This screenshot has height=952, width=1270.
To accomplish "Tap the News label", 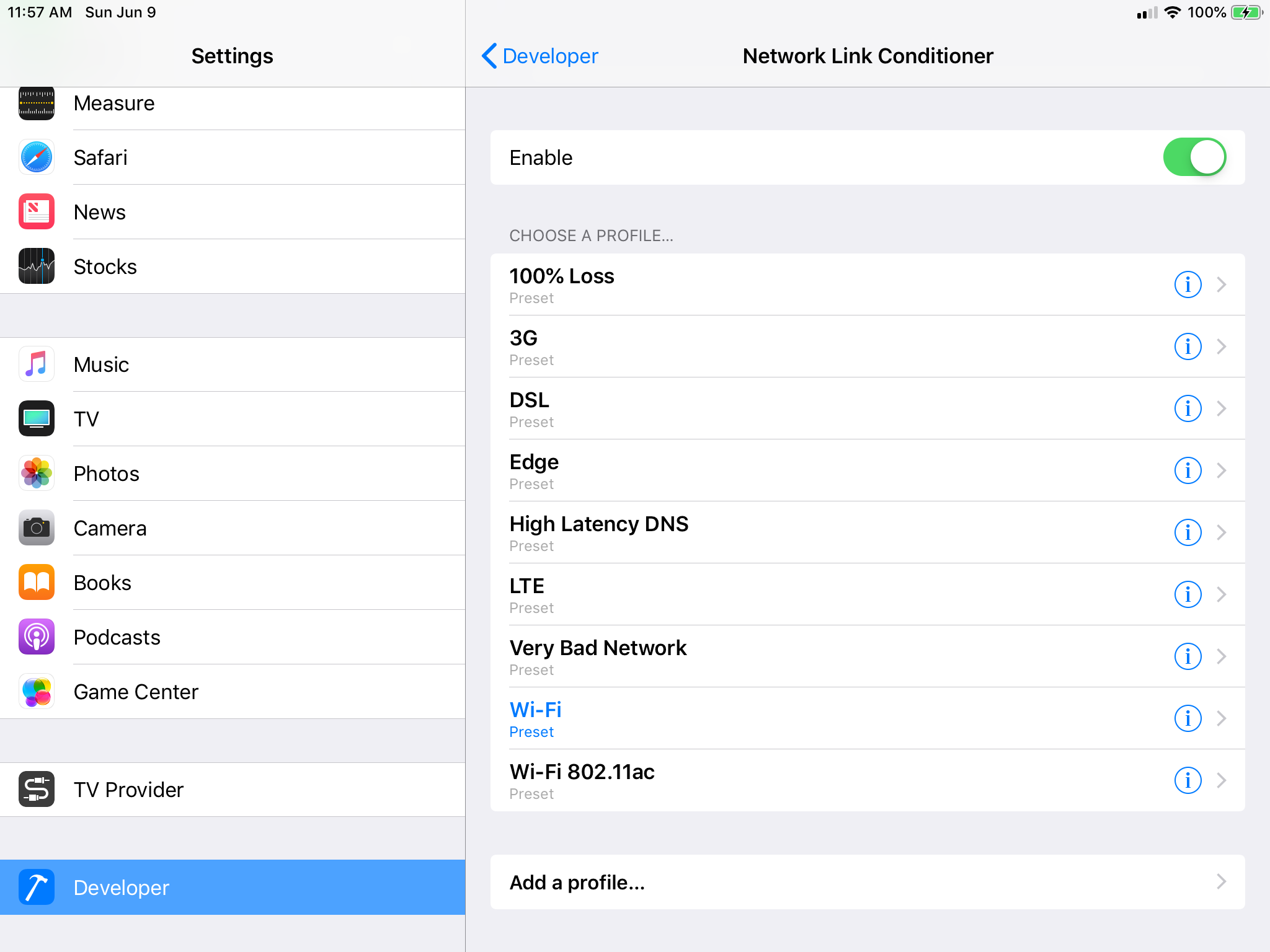I will 99,212.
